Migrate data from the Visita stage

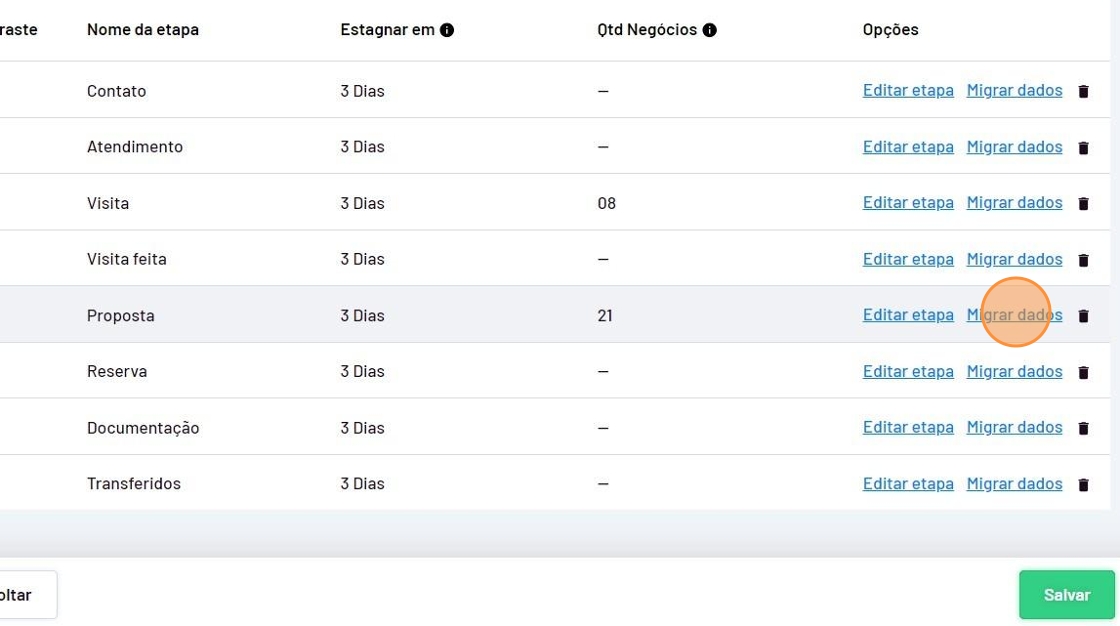click(x=1014, y=202)
